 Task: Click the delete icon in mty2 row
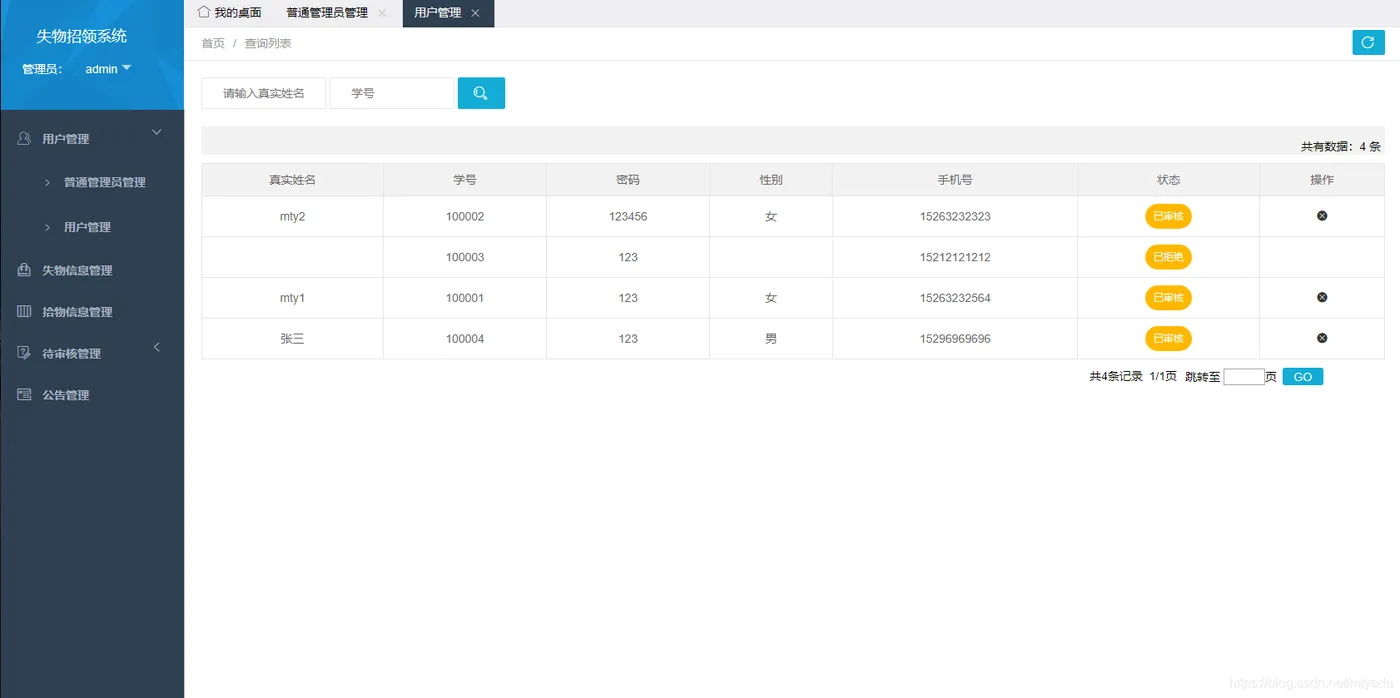(x=1322, y=216)
